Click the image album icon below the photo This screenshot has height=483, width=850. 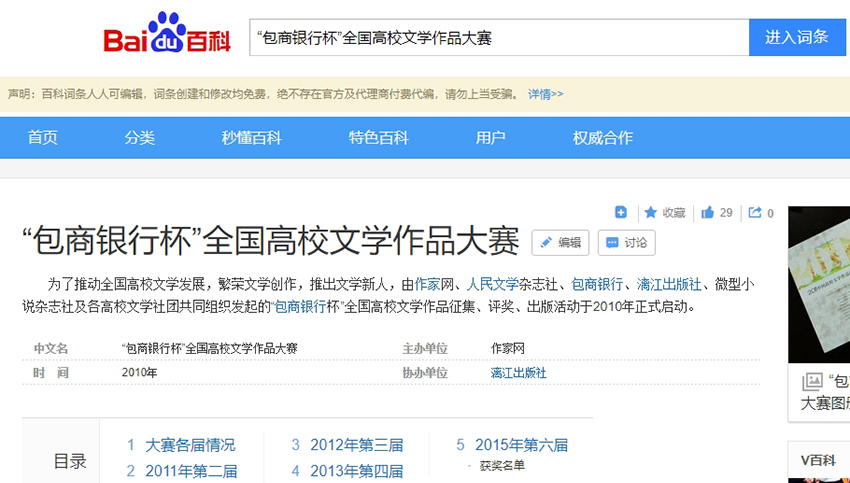pyautogui.click(x=812, y=382)
